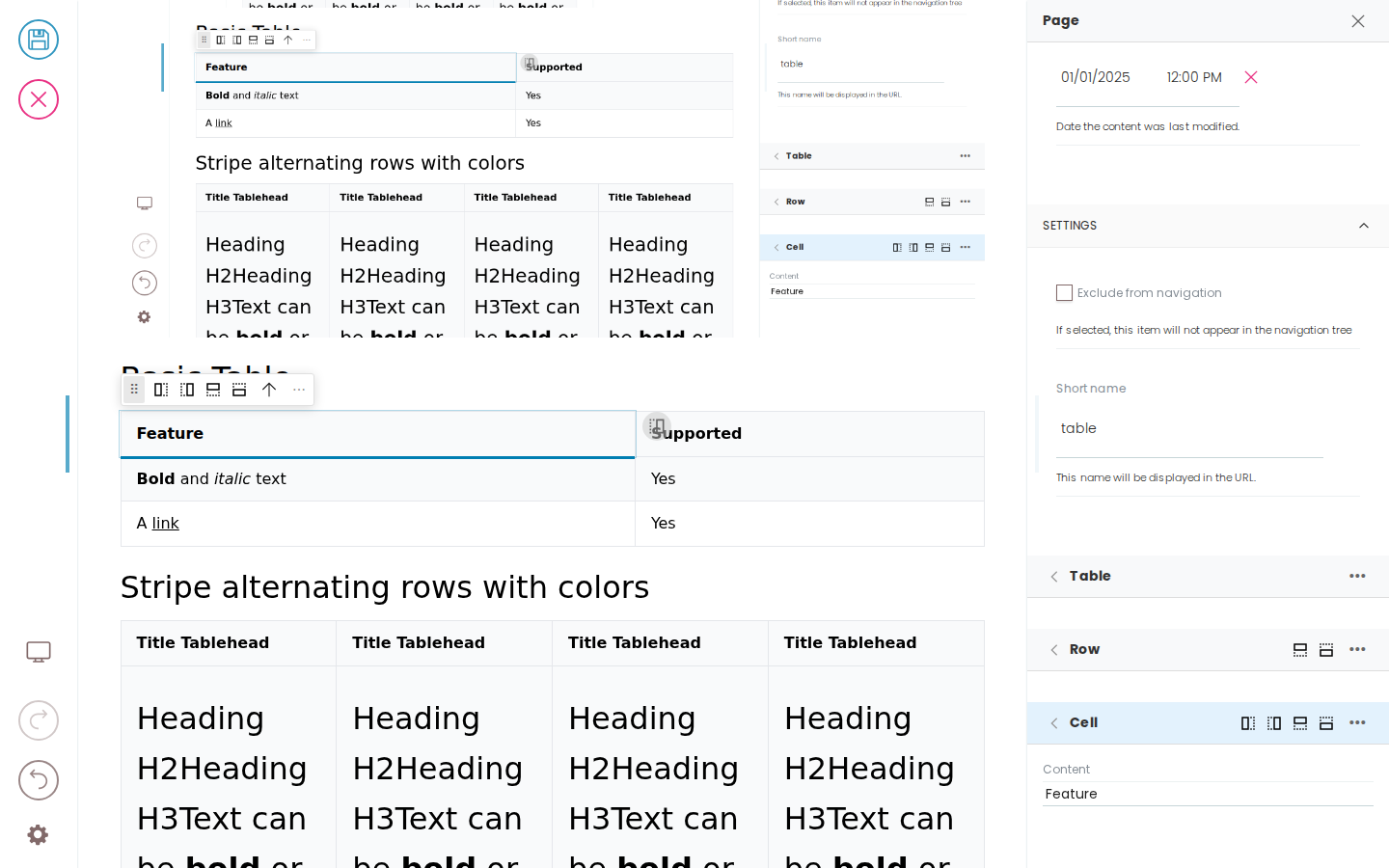The height and width of the screenshot is (868, 1389).
Task: Grab the drag handle on the full-size table toolbar
Action: [134, 390]
